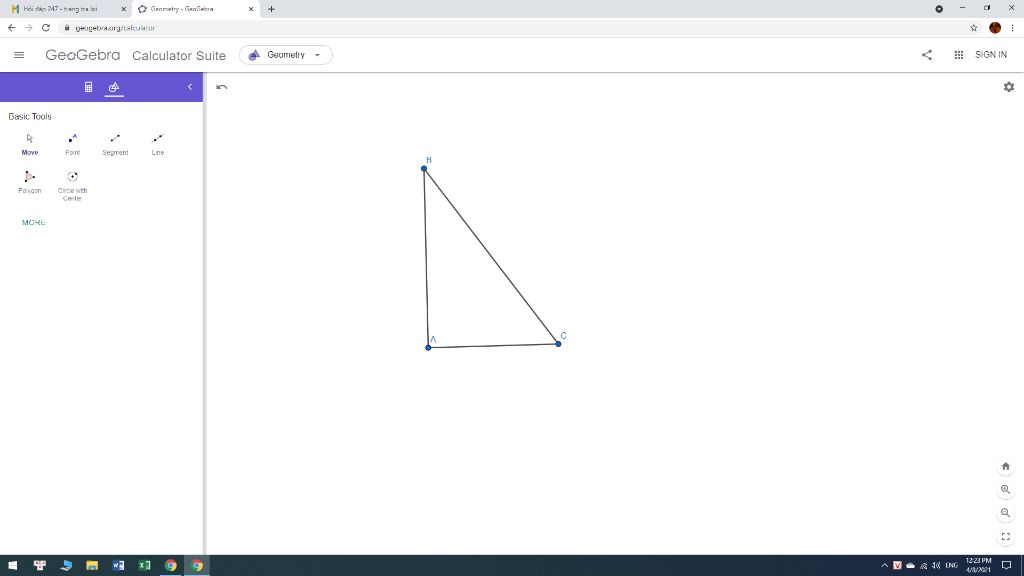This screenshot has height=576, width=1024.
Task: Click the GeoGebra logo
Action: (x=82, y=55)
